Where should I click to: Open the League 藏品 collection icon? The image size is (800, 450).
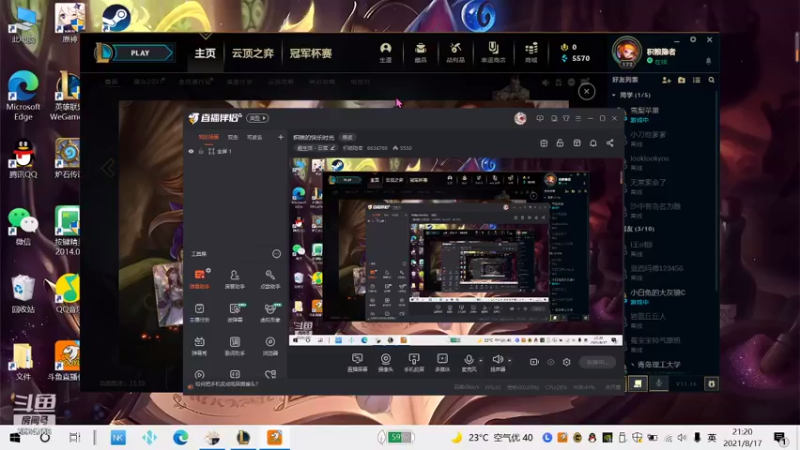coord(420,53)
